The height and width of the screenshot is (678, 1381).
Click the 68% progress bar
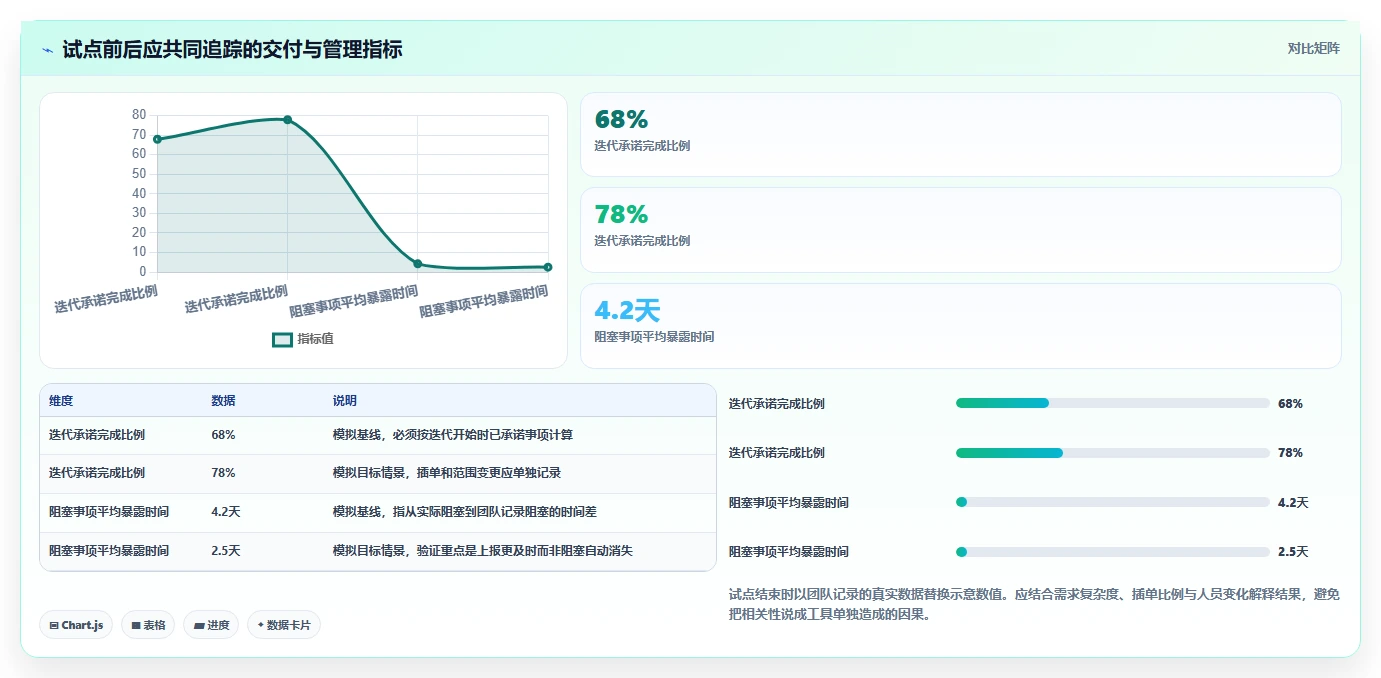tap(1113, 403)
